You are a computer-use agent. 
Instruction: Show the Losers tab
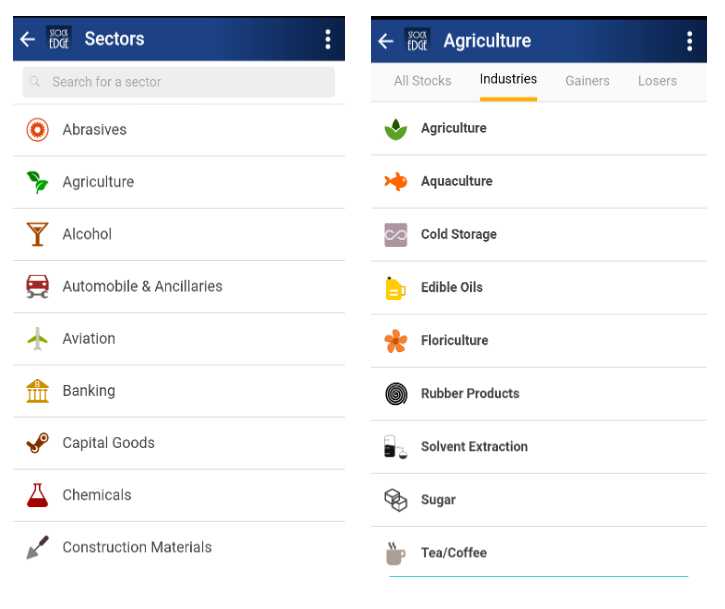click(657, 81)
